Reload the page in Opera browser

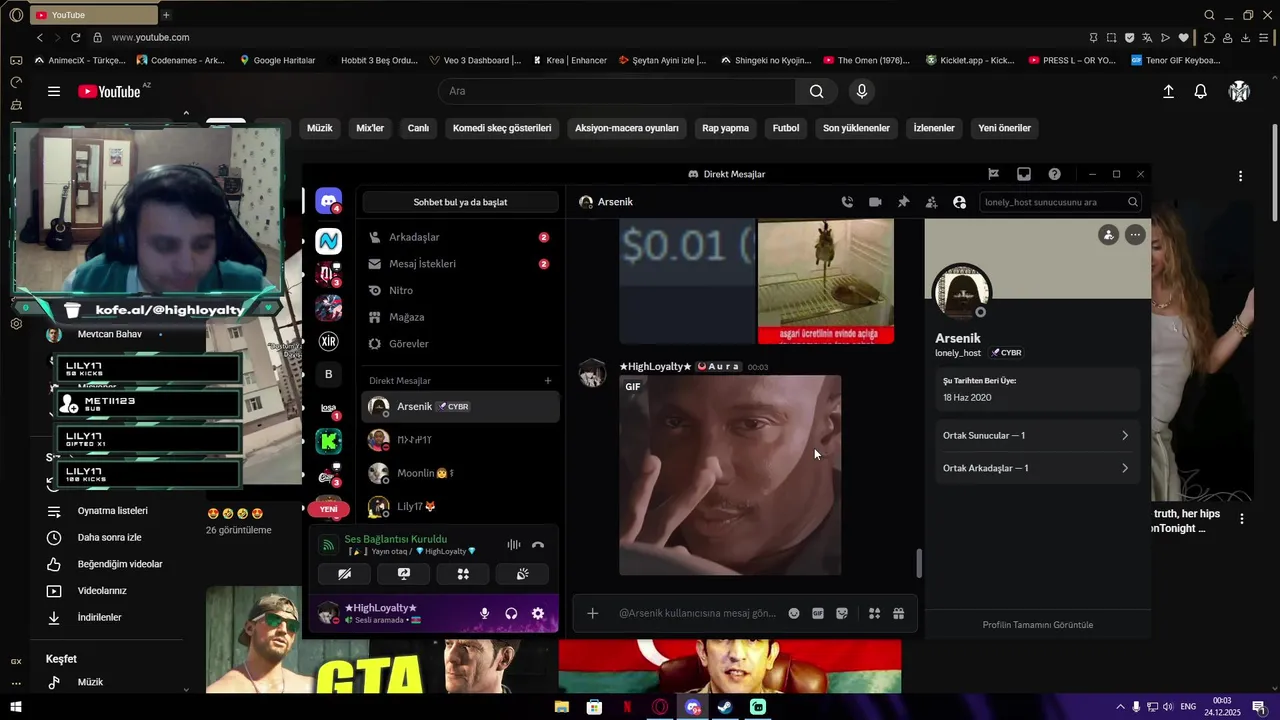75,37
